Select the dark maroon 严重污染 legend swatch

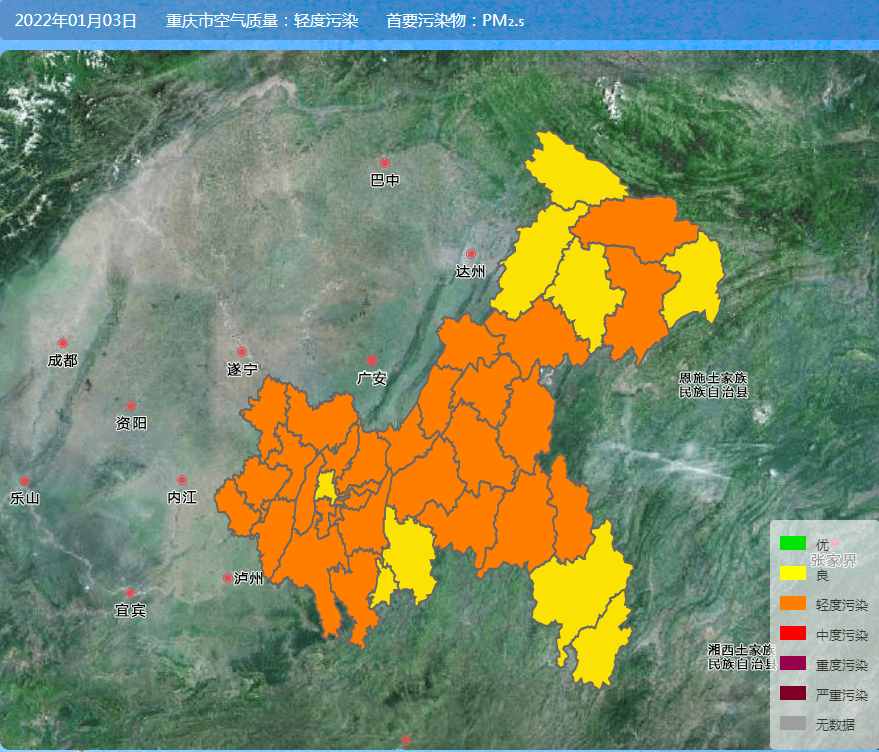[x=793, y=694]
